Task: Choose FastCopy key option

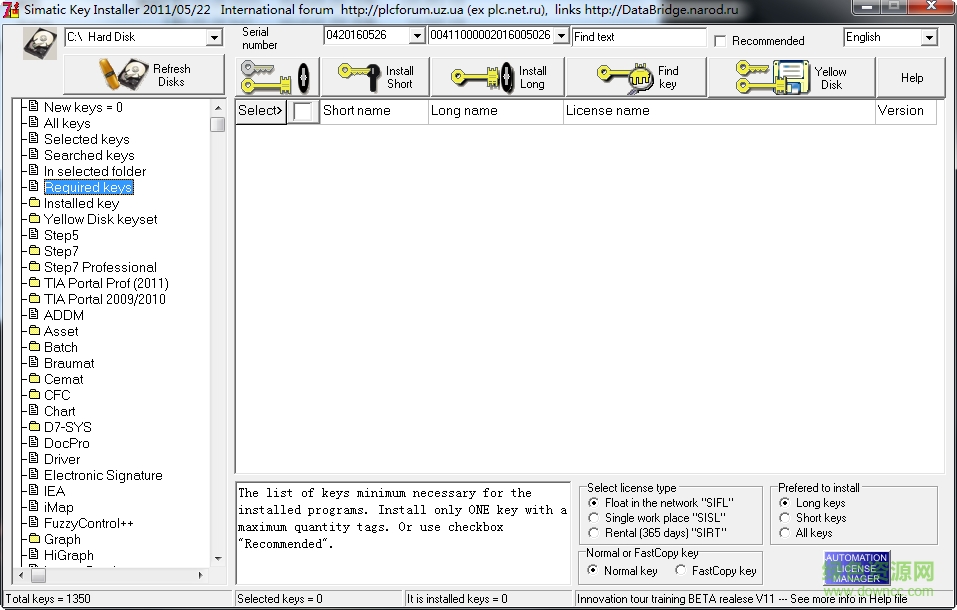Action: (x=681, y=571)
